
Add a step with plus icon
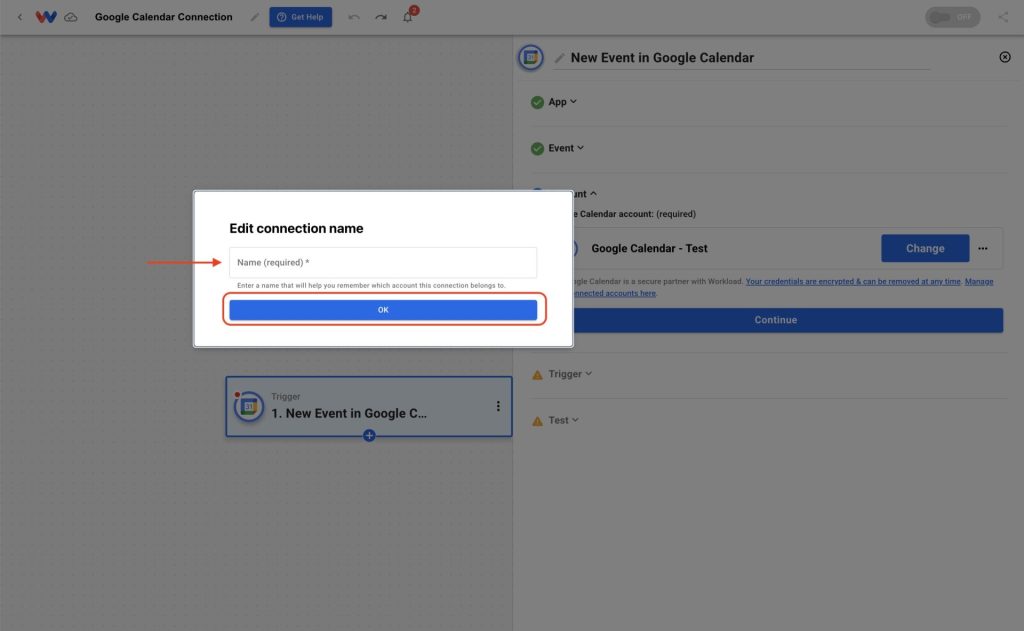coord(369,436)
